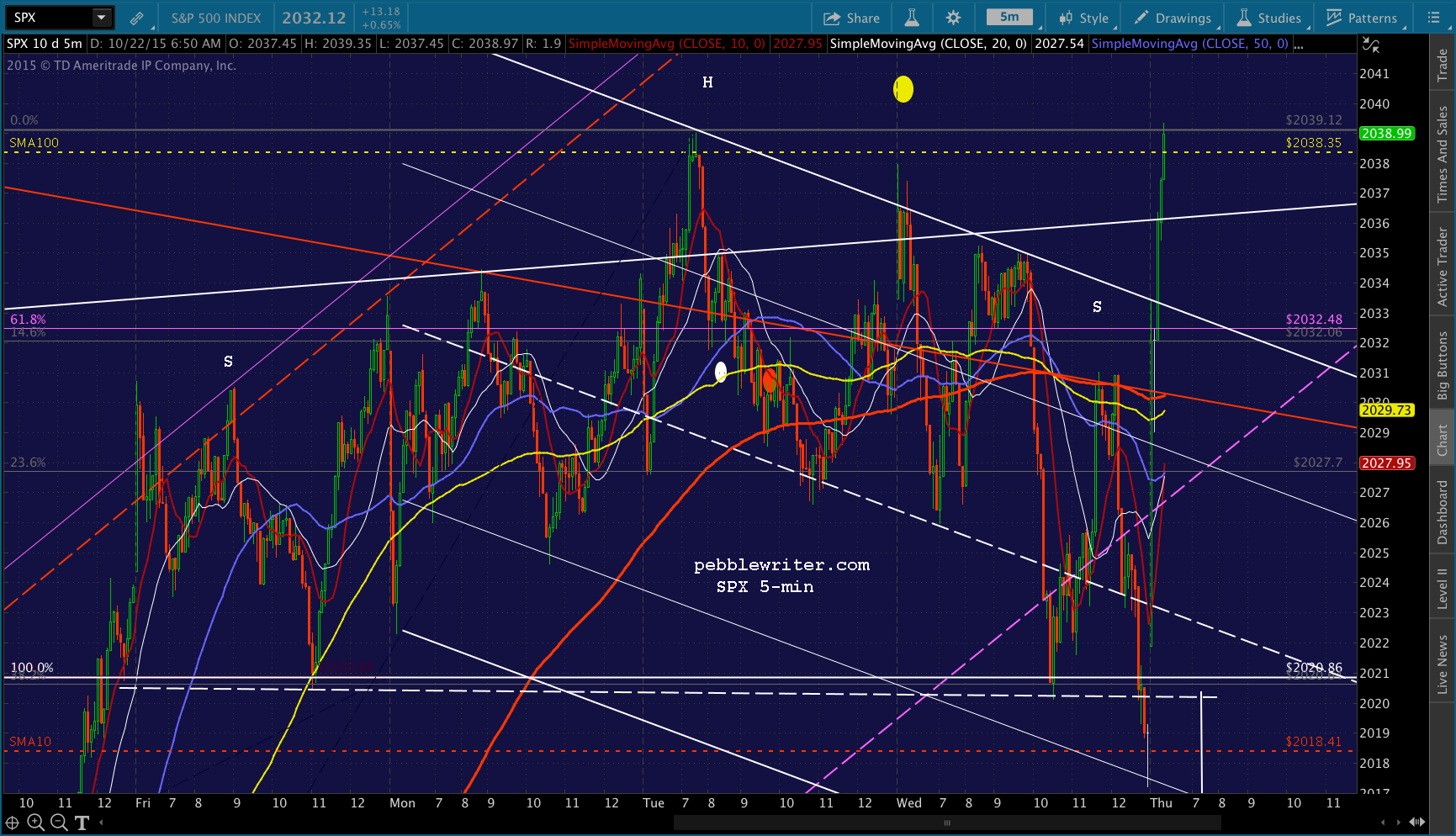Click the 23.6% Fibonacci level label
The image size is (1456, 836).
coord(28,463)
